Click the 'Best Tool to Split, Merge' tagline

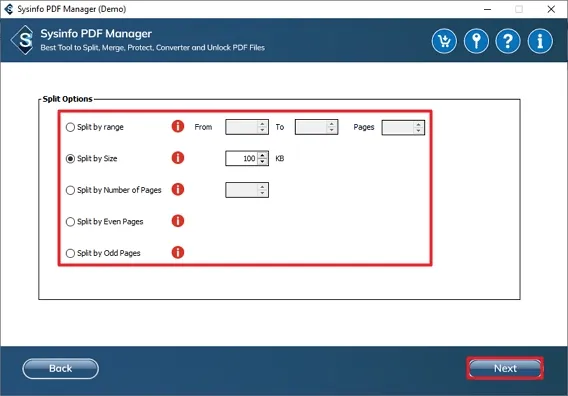click(153, 47)
